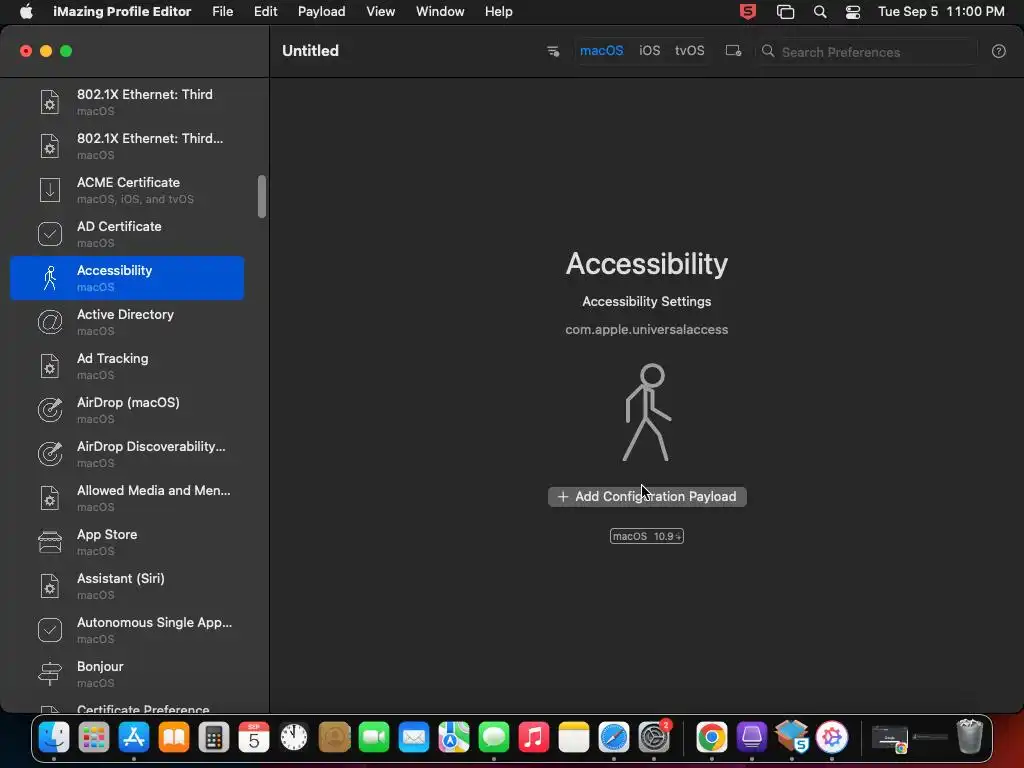
Task: Open Apple Configurator from the Dock
Action: pos(752,738)
